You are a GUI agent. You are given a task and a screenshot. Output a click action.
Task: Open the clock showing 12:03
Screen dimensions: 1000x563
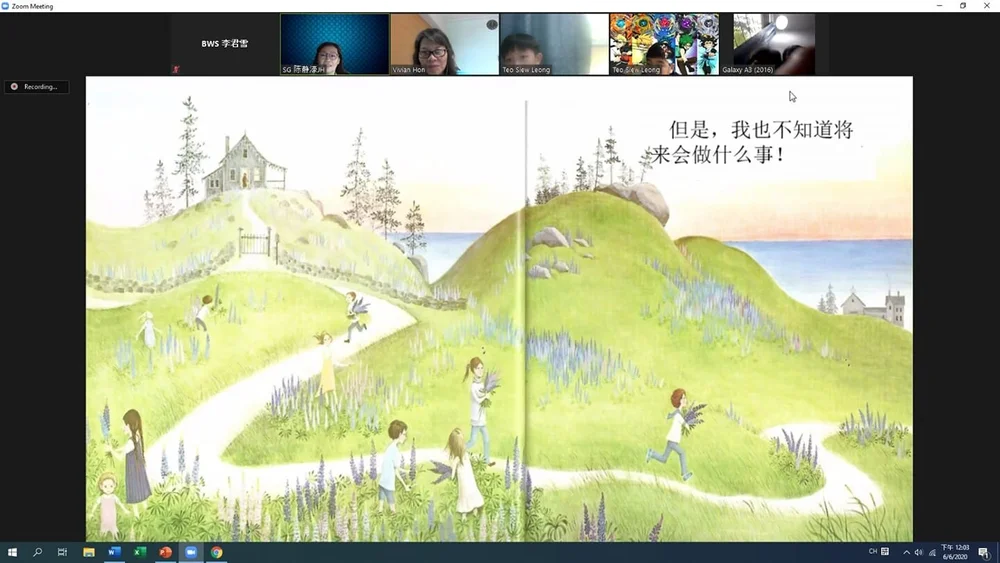click(955, 552)
